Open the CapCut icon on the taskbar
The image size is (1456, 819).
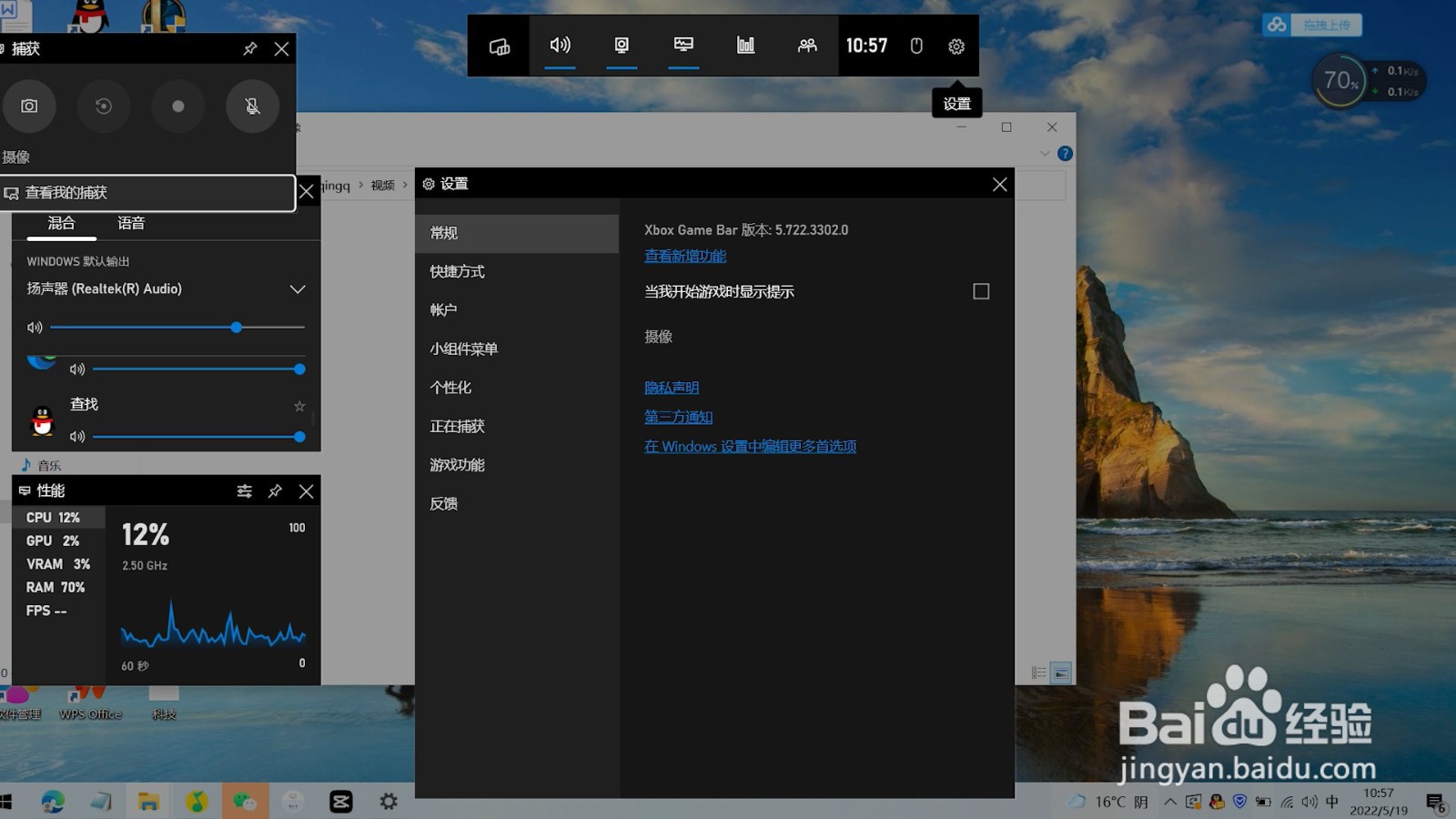point(340,802)
